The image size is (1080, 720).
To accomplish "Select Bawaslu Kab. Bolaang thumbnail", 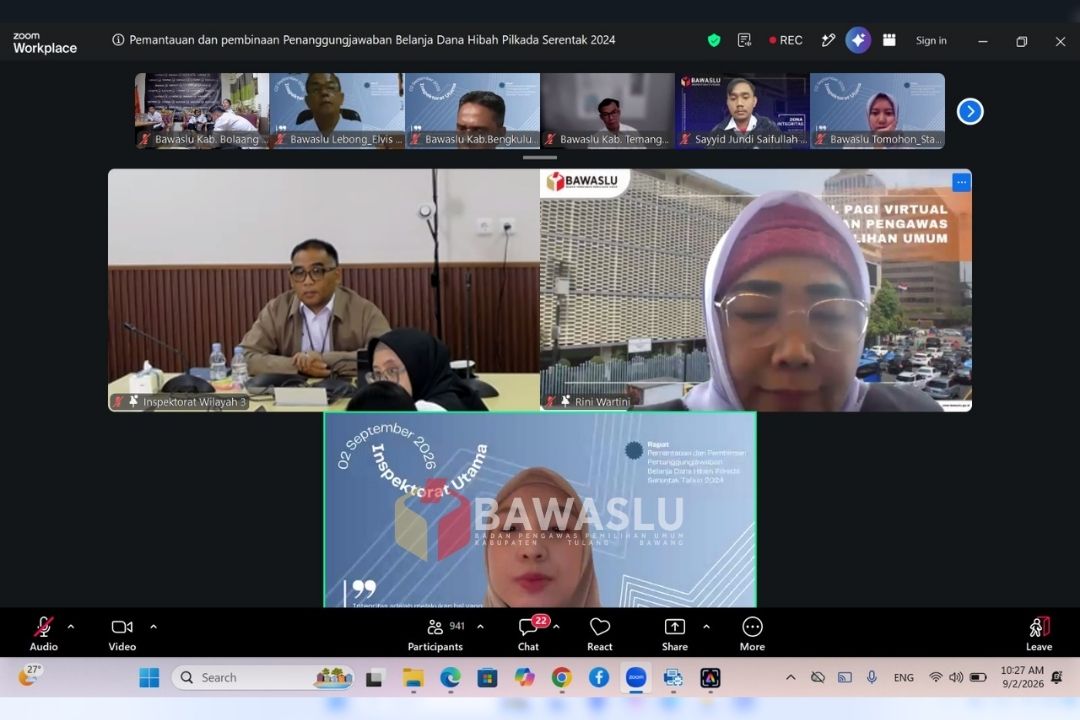I will click(x=202, y=110).
